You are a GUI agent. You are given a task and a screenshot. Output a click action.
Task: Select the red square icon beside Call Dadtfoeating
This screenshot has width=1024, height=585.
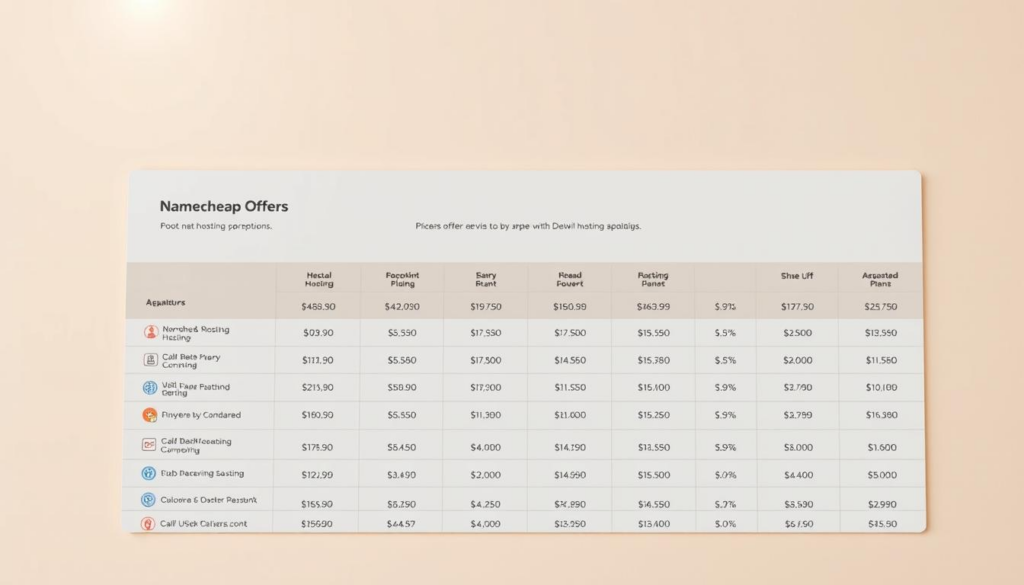(x=149, y=445)
